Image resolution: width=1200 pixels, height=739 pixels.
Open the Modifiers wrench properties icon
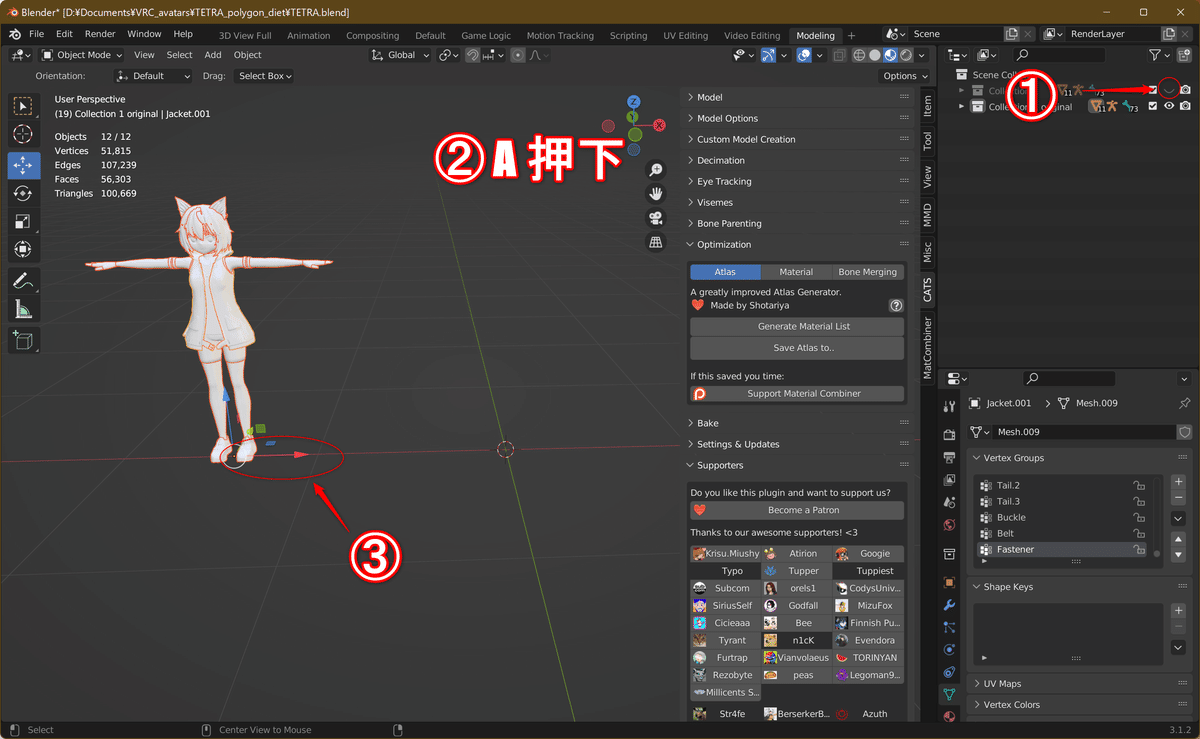(949, 605)
